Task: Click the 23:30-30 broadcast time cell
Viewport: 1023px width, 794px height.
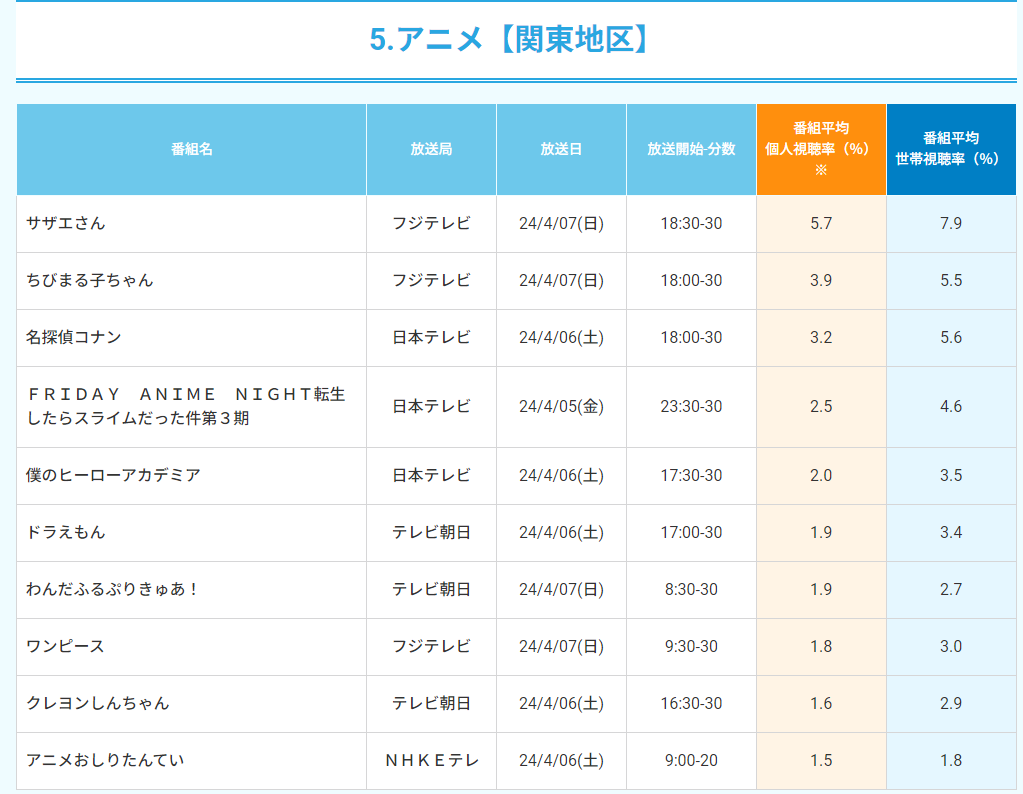Action: click(x=691, y=406)
